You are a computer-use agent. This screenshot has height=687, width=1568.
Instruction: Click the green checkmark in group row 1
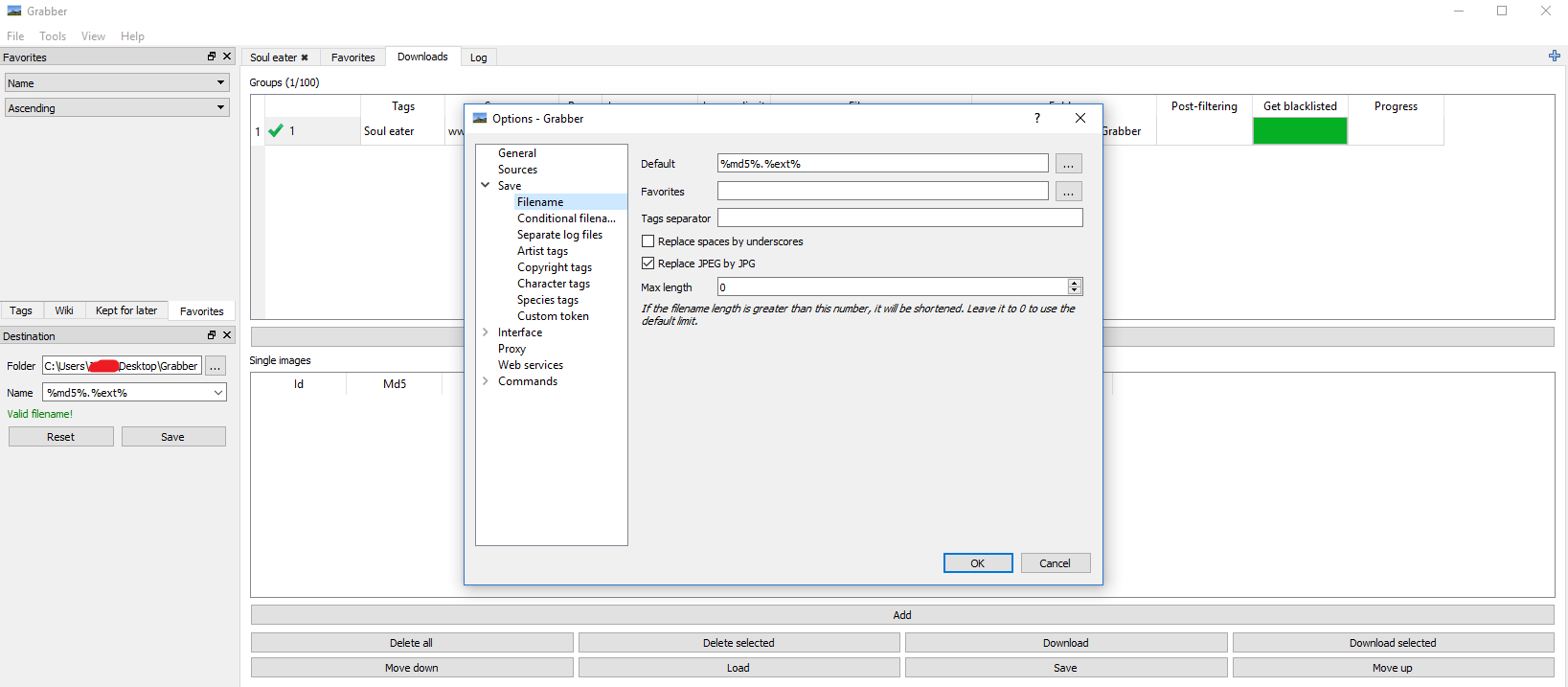point(276,131)
